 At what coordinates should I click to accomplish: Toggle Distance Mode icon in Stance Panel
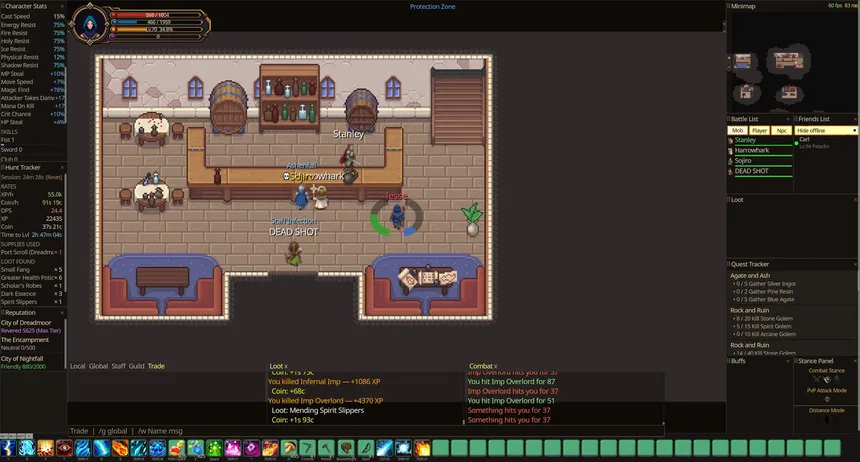pos(827,420)
